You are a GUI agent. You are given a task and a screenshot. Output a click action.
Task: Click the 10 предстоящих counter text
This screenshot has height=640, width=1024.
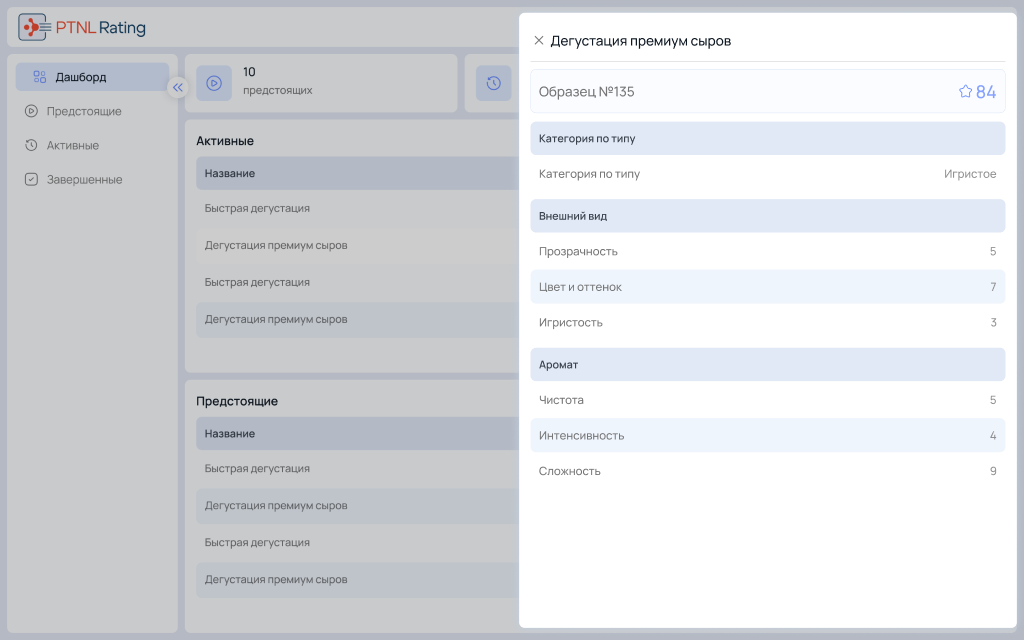[x=278, y=81]
